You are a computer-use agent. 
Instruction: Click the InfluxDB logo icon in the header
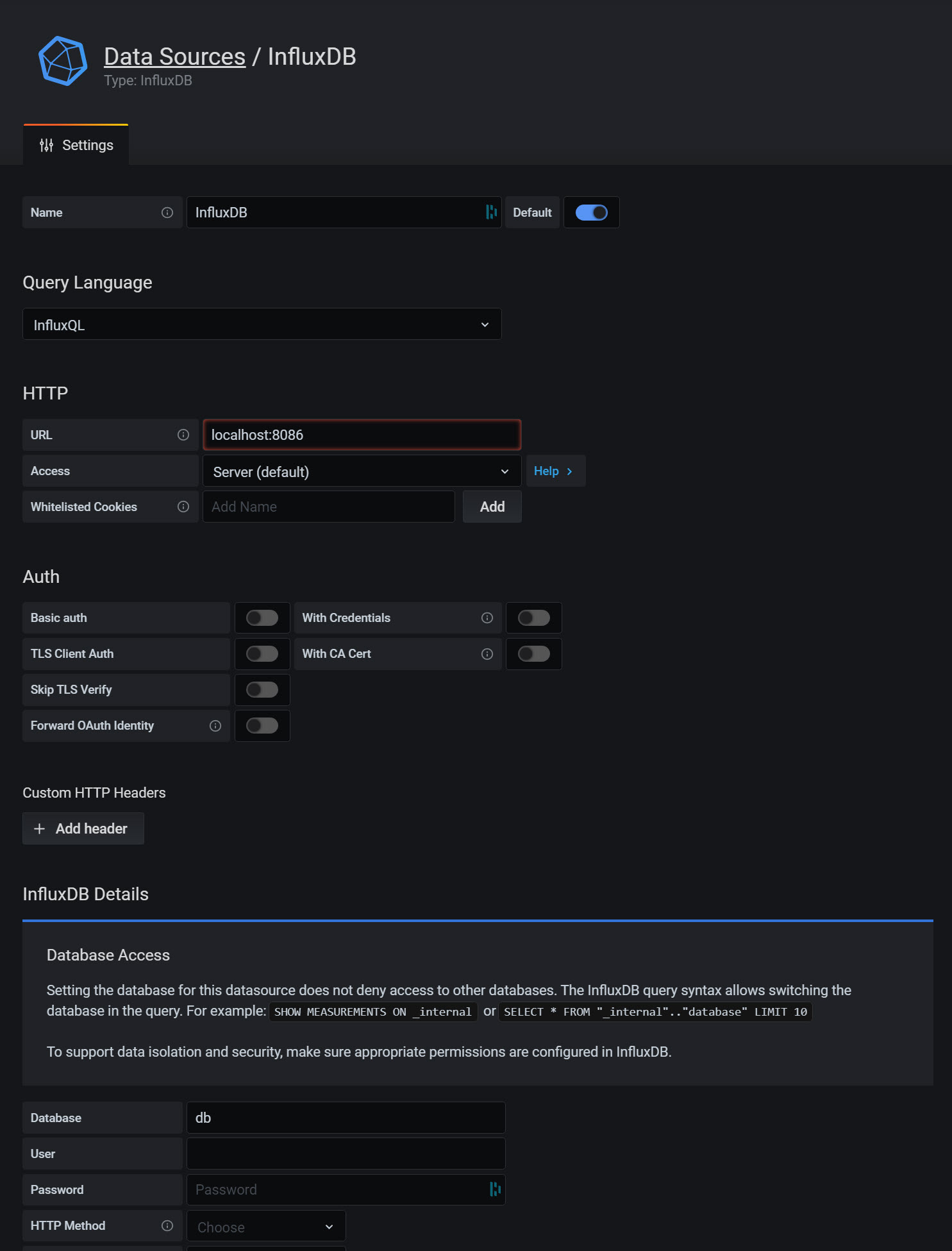(x=63, y=61)
